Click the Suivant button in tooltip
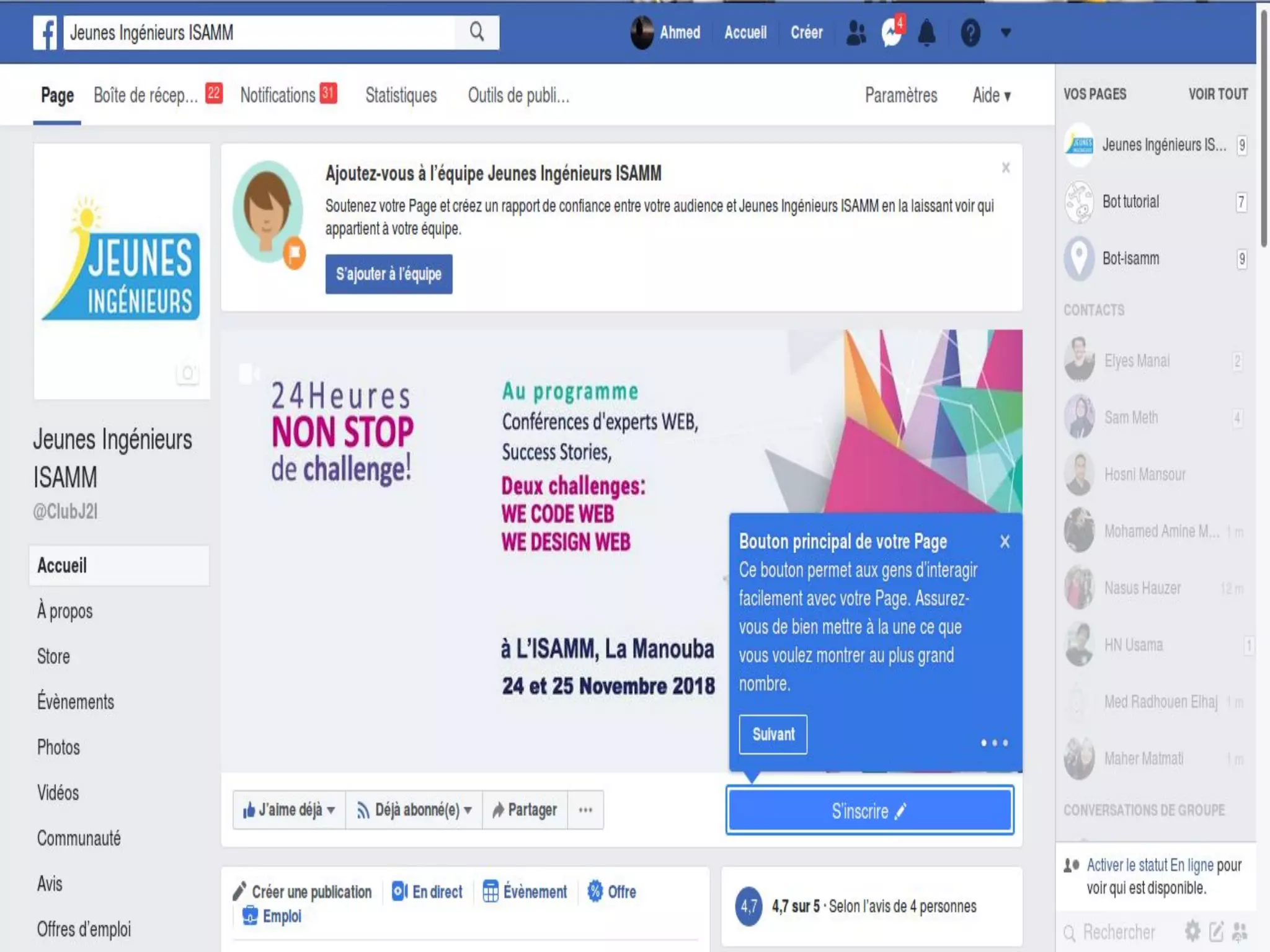 (773, 734)
